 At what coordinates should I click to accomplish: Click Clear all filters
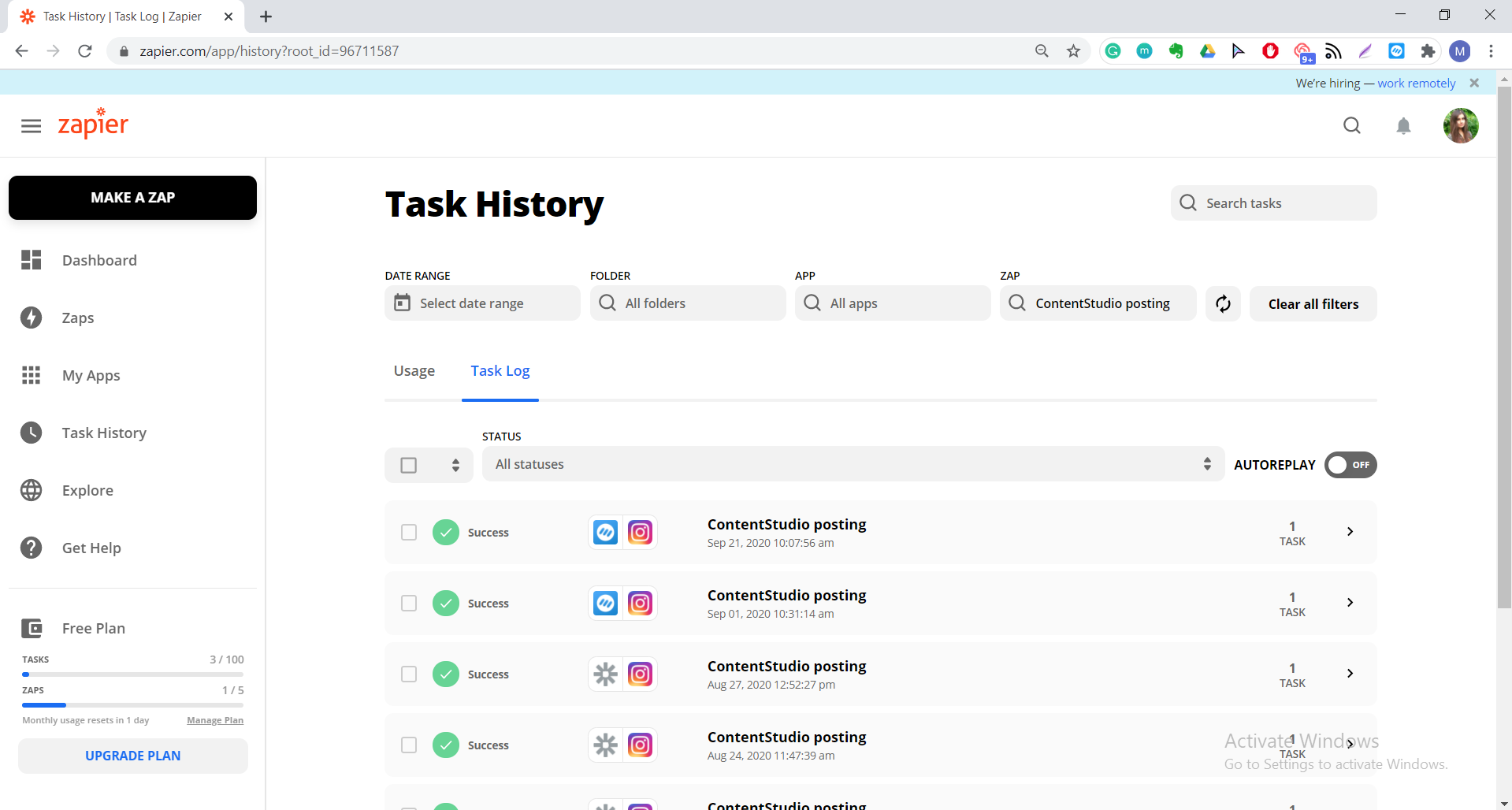[1313, 304]
